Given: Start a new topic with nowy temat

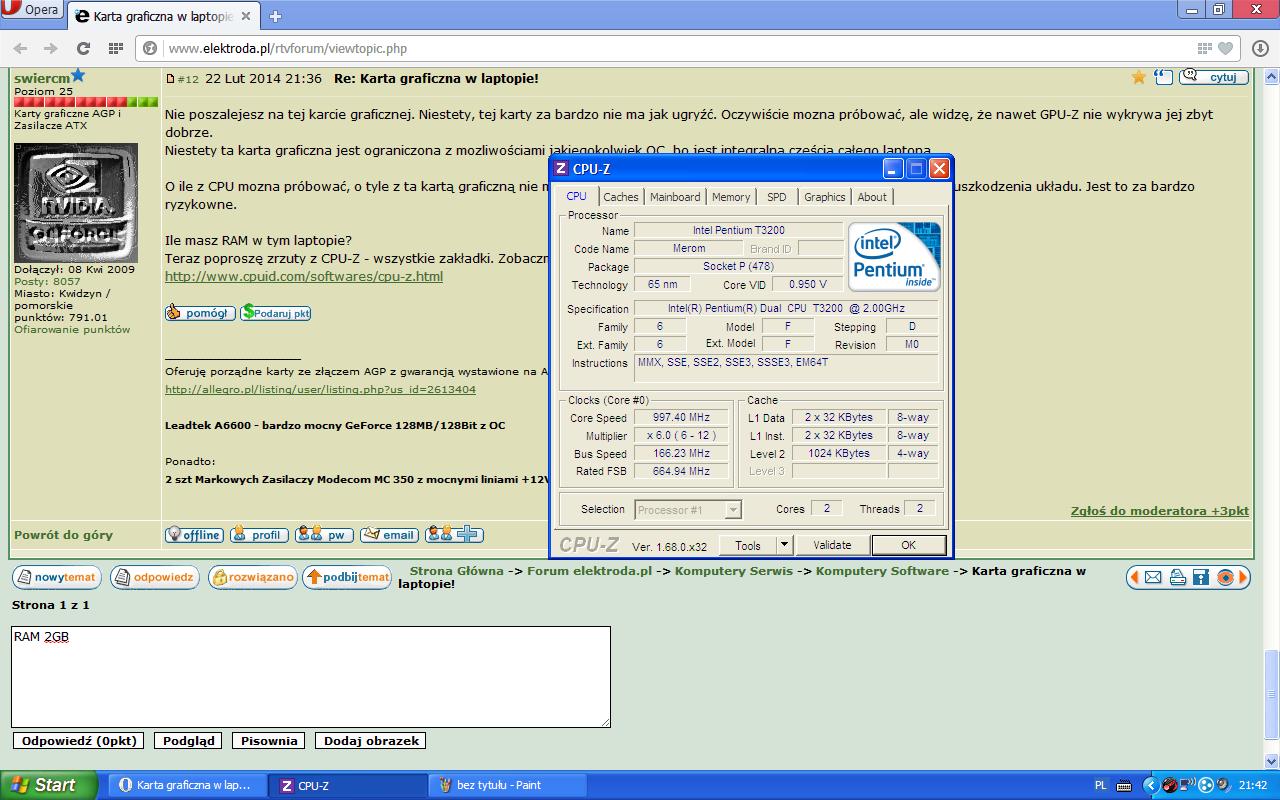Looking at the screenshot, I should 57,577.
